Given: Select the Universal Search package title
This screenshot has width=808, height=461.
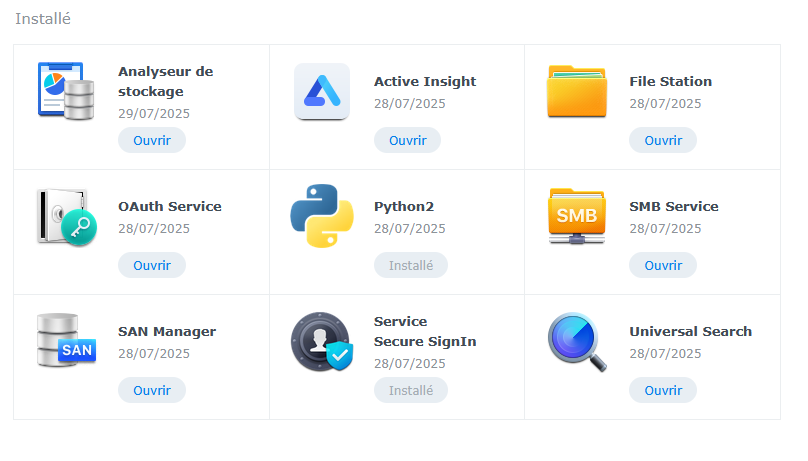Looking at the screenshot, I should pyautogui.click(x=691, y=331).
